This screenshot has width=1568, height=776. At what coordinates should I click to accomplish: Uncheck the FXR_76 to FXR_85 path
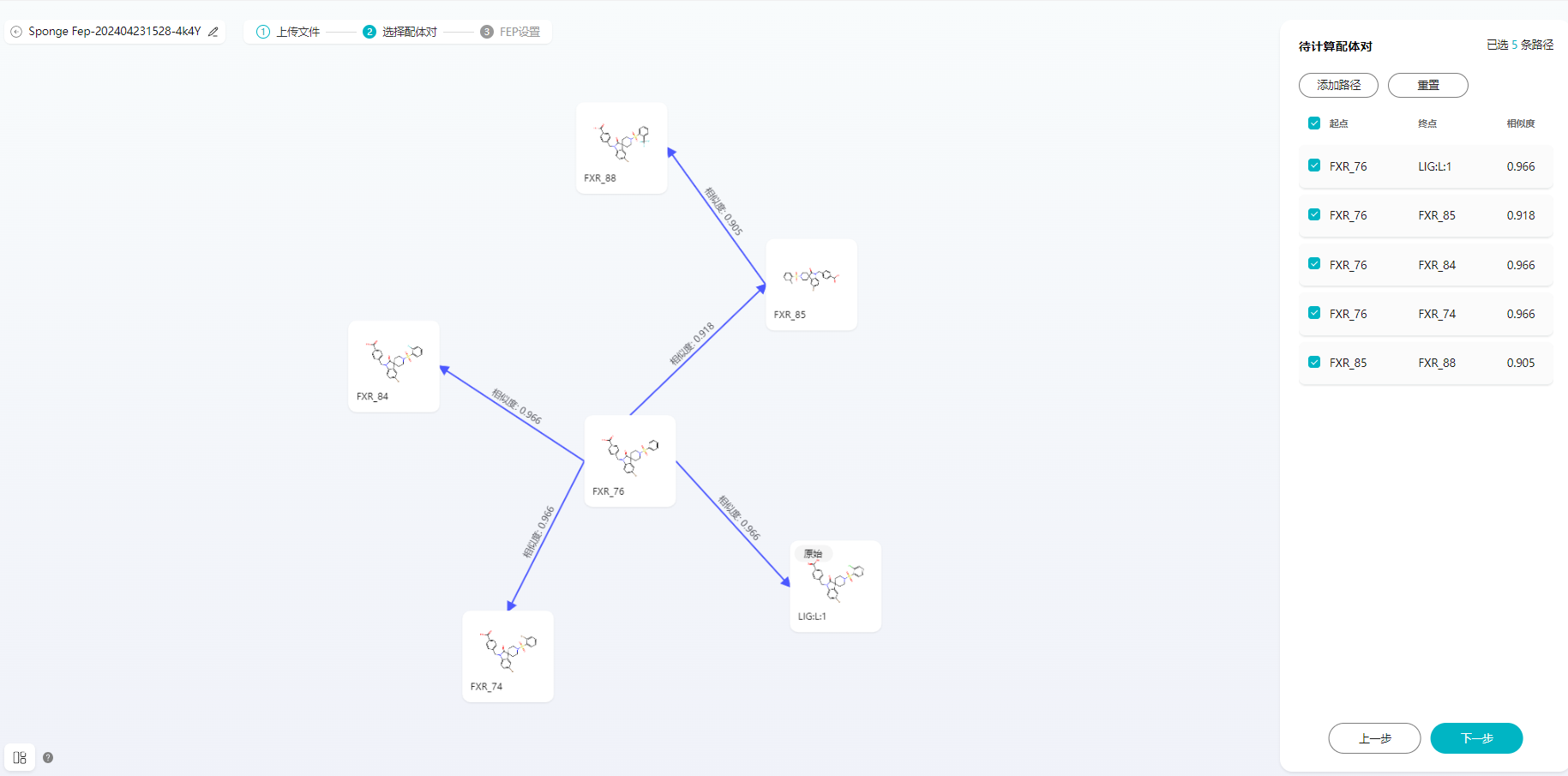click(x=1313, y=214)
